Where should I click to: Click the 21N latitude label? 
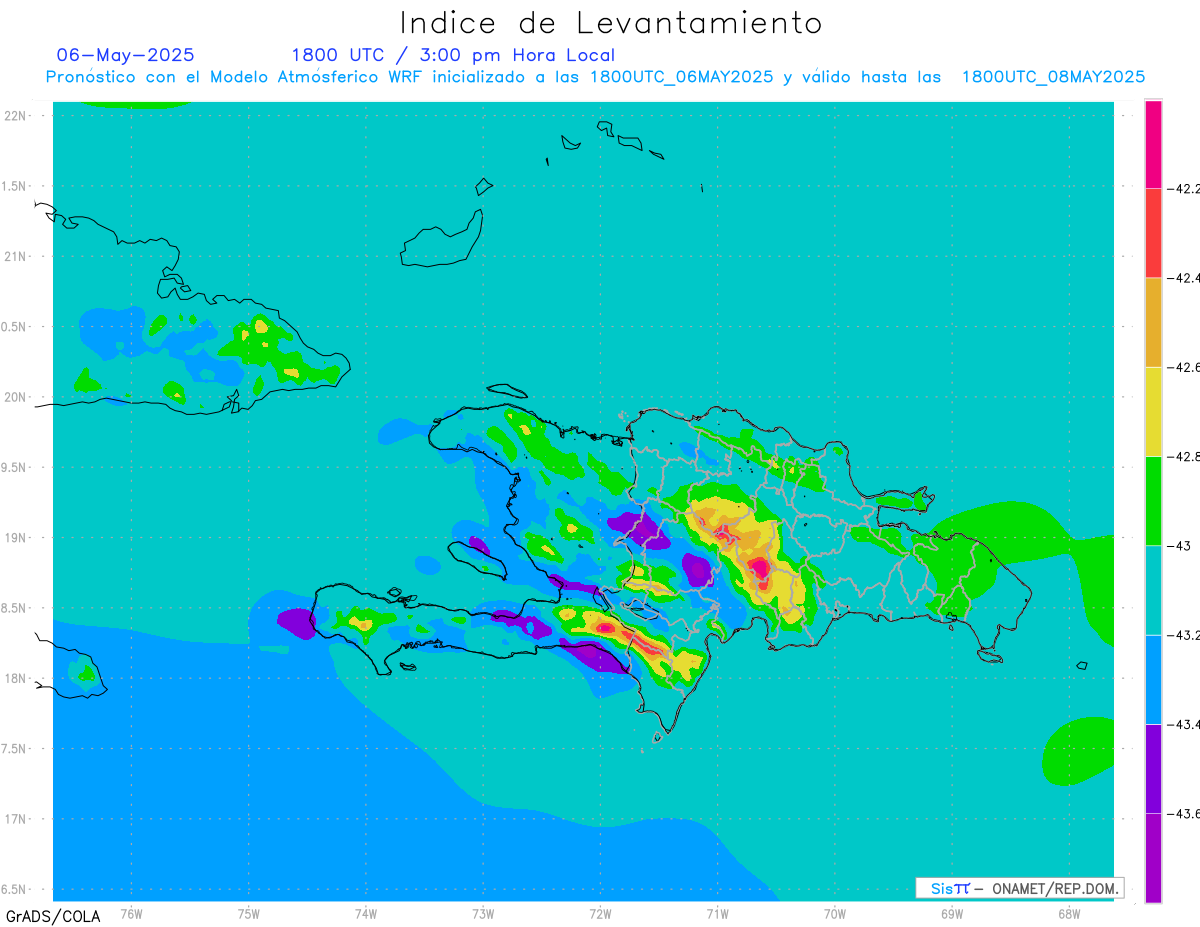point(15,256)
